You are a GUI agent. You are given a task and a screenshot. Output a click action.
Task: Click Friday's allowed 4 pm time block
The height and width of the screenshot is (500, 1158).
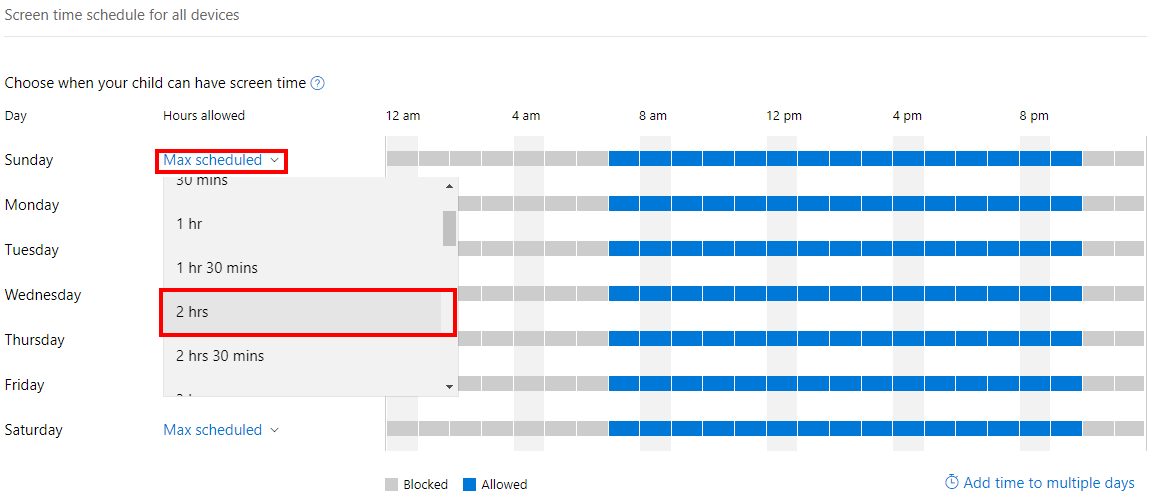tap(908, 383)
